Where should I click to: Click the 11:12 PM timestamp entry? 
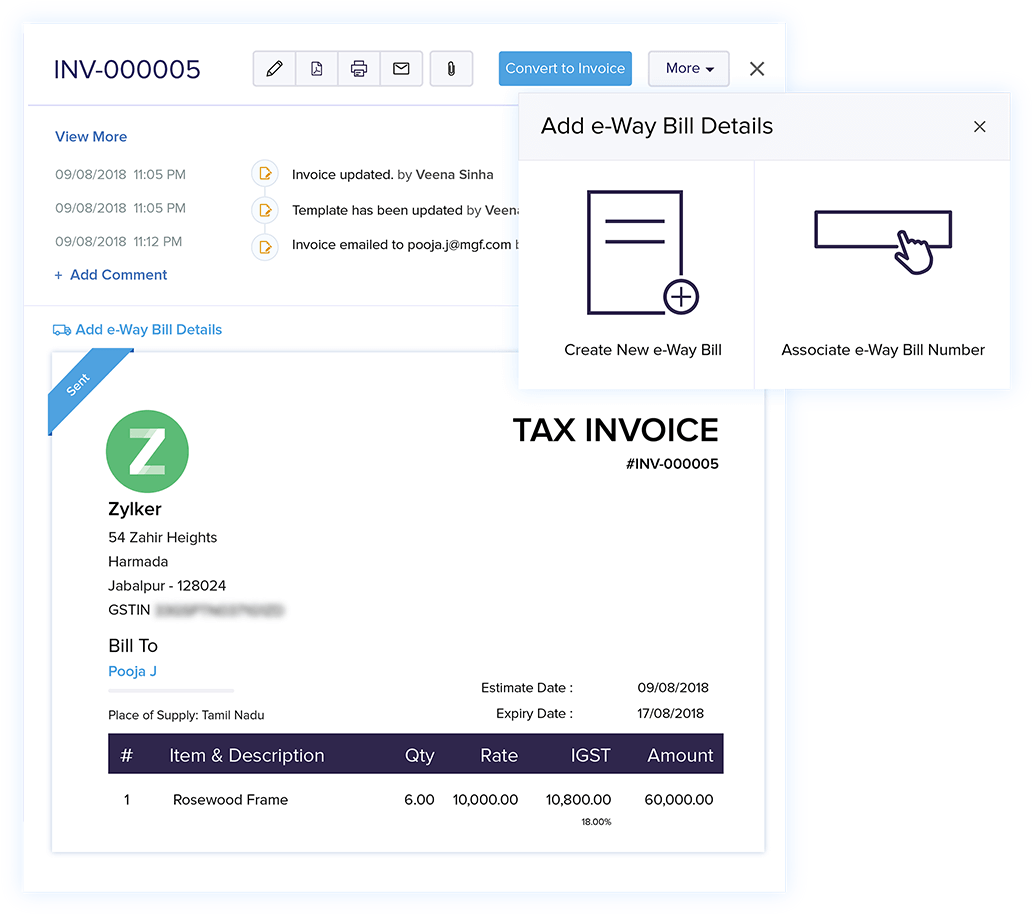coord(119,242)
